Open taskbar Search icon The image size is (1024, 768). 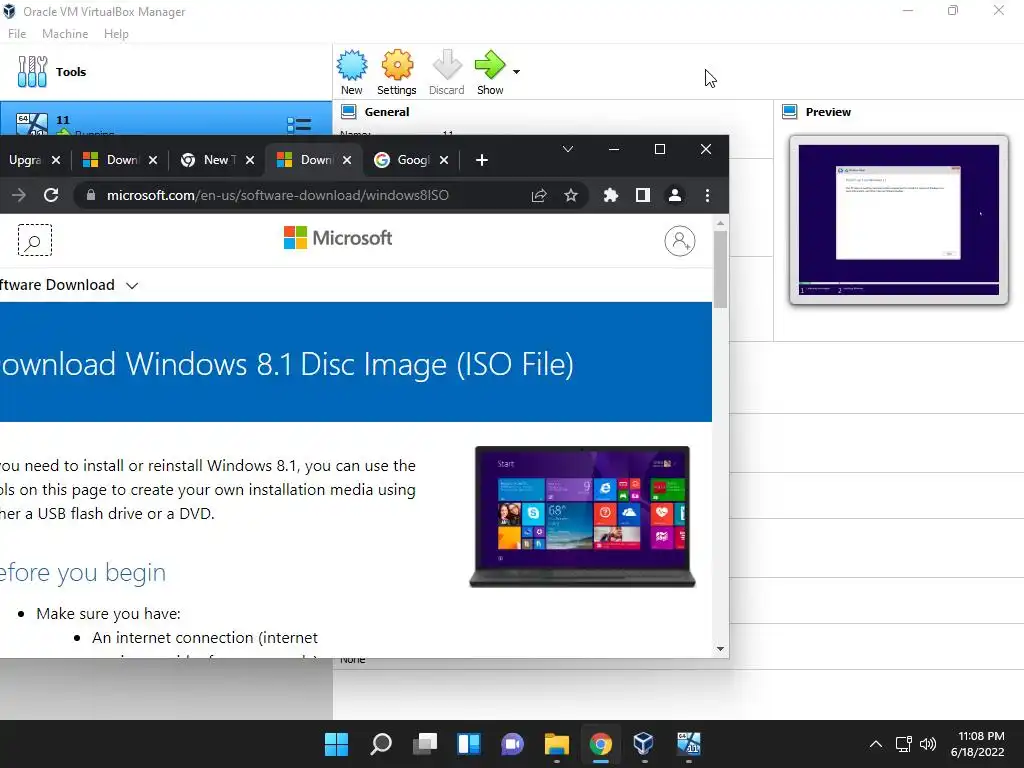381,744
